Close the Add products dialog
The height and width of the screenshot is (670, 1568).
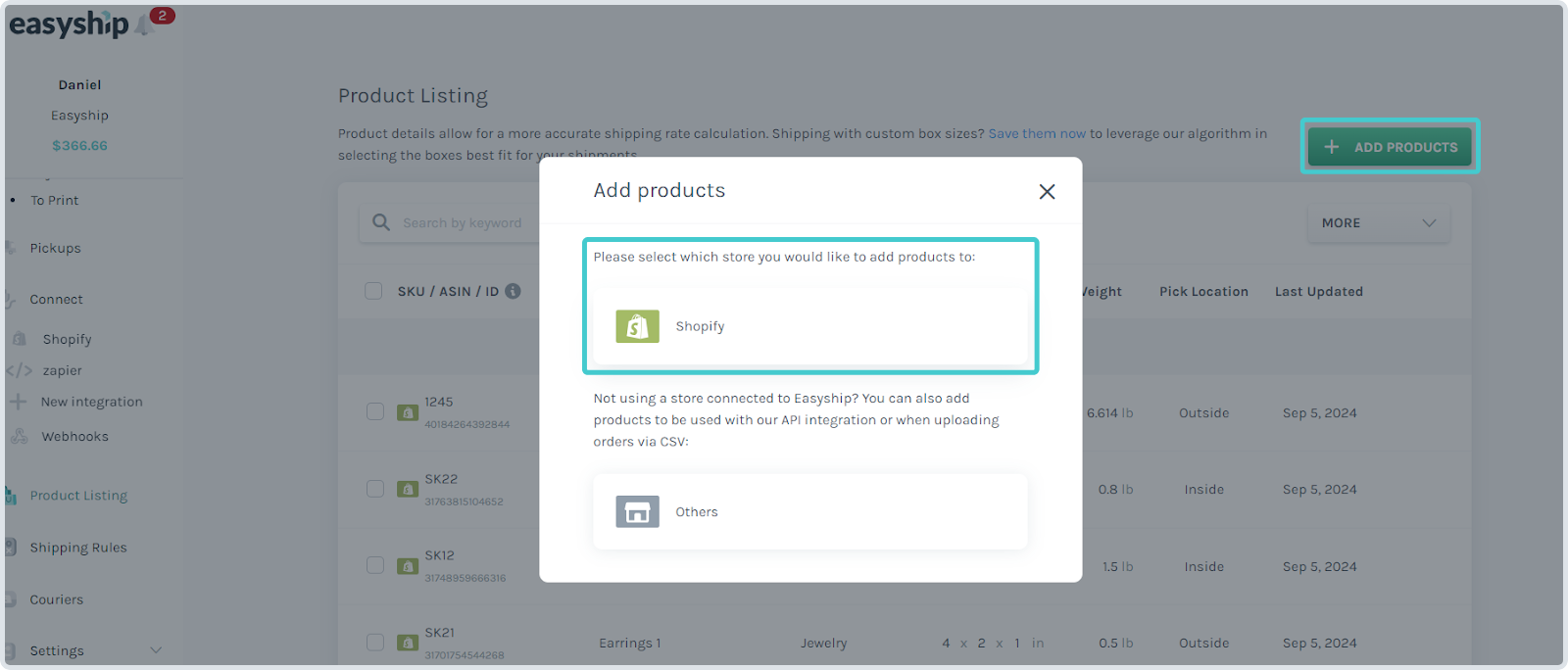pyautogui.click(x=1047, y=192)
